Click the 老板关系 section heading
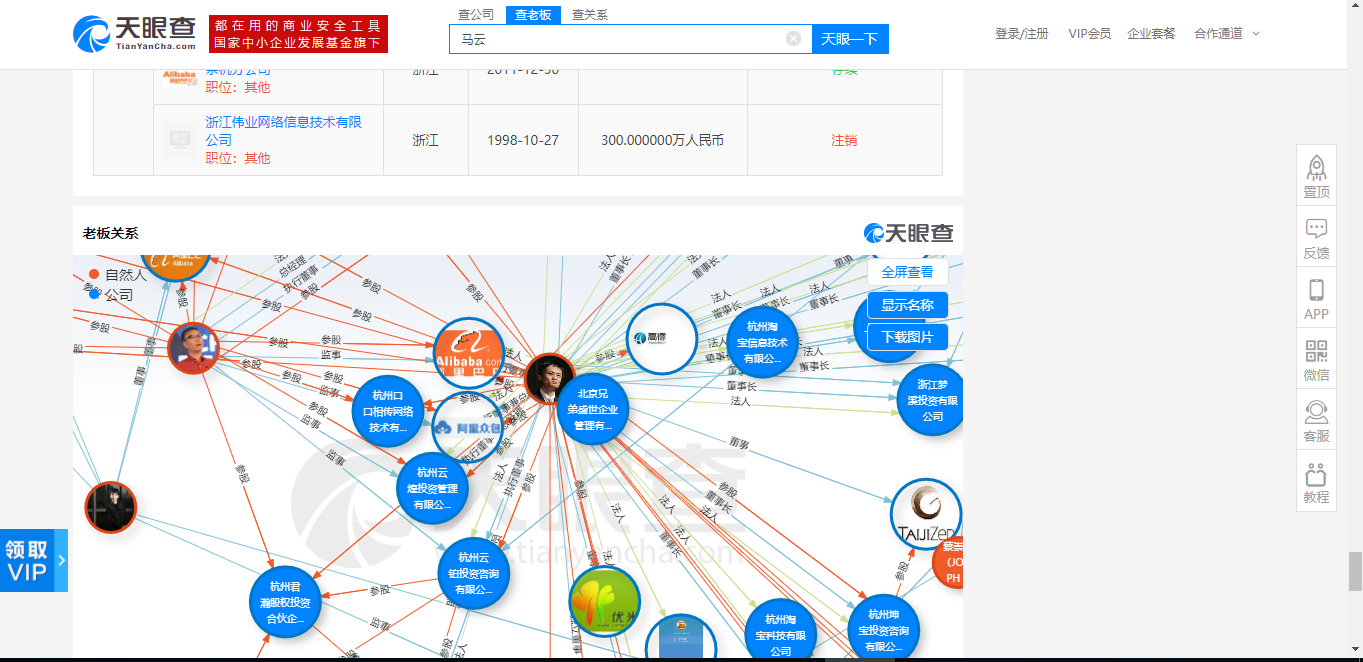The width and height of the screenshot is (1363, 662). (x=110, y=233)
